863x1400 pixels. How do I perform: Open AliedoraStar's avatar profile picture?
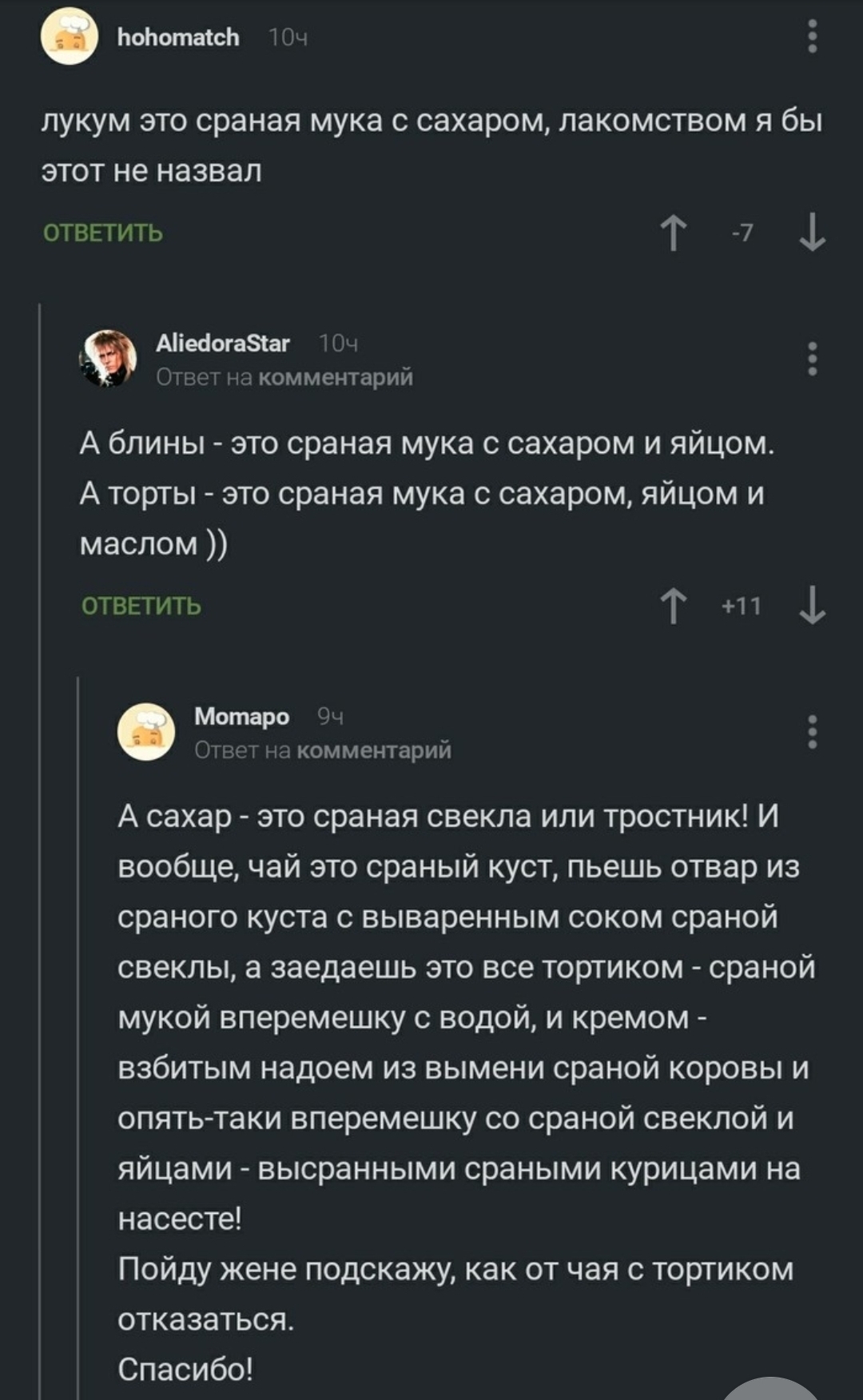[108, 358]
